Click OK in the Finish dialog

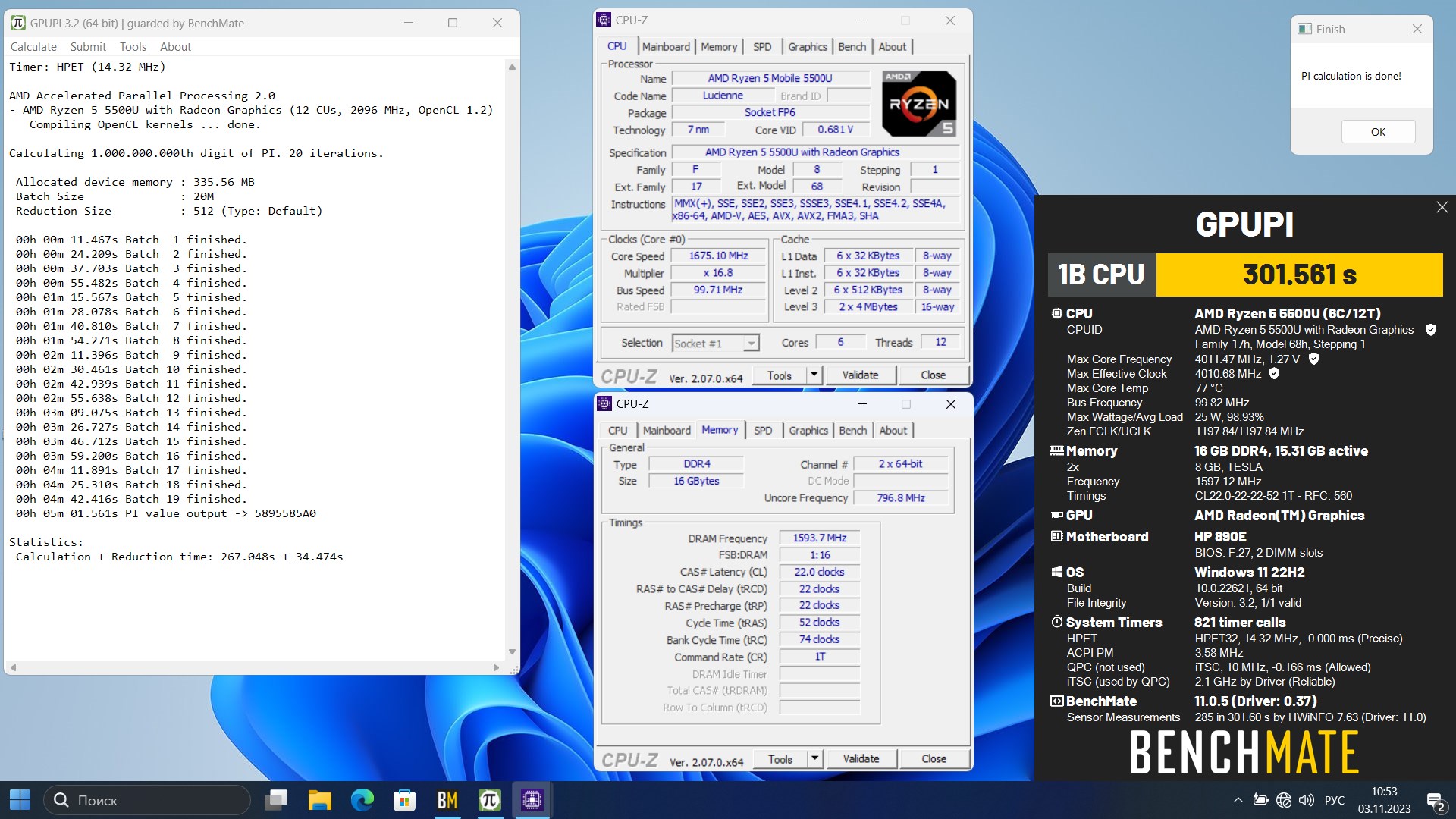[1378, 131]
